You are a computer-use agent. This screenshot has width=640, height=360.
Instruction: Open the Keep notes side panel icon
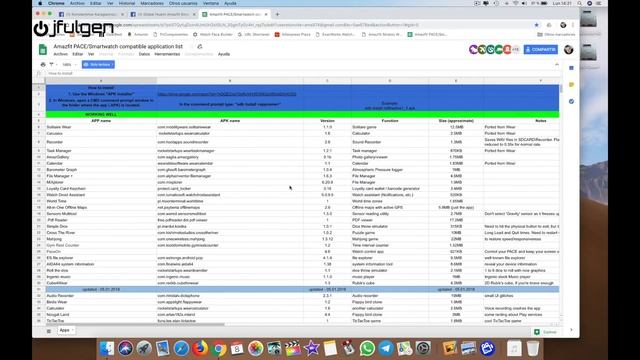(571, 84)
